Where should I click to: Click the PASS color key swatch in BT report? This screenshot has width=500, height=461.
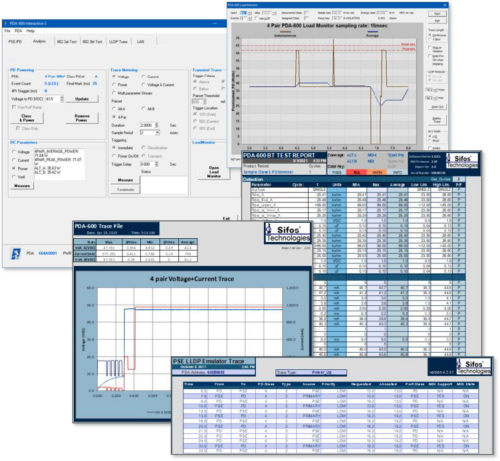tap(337, 172)
